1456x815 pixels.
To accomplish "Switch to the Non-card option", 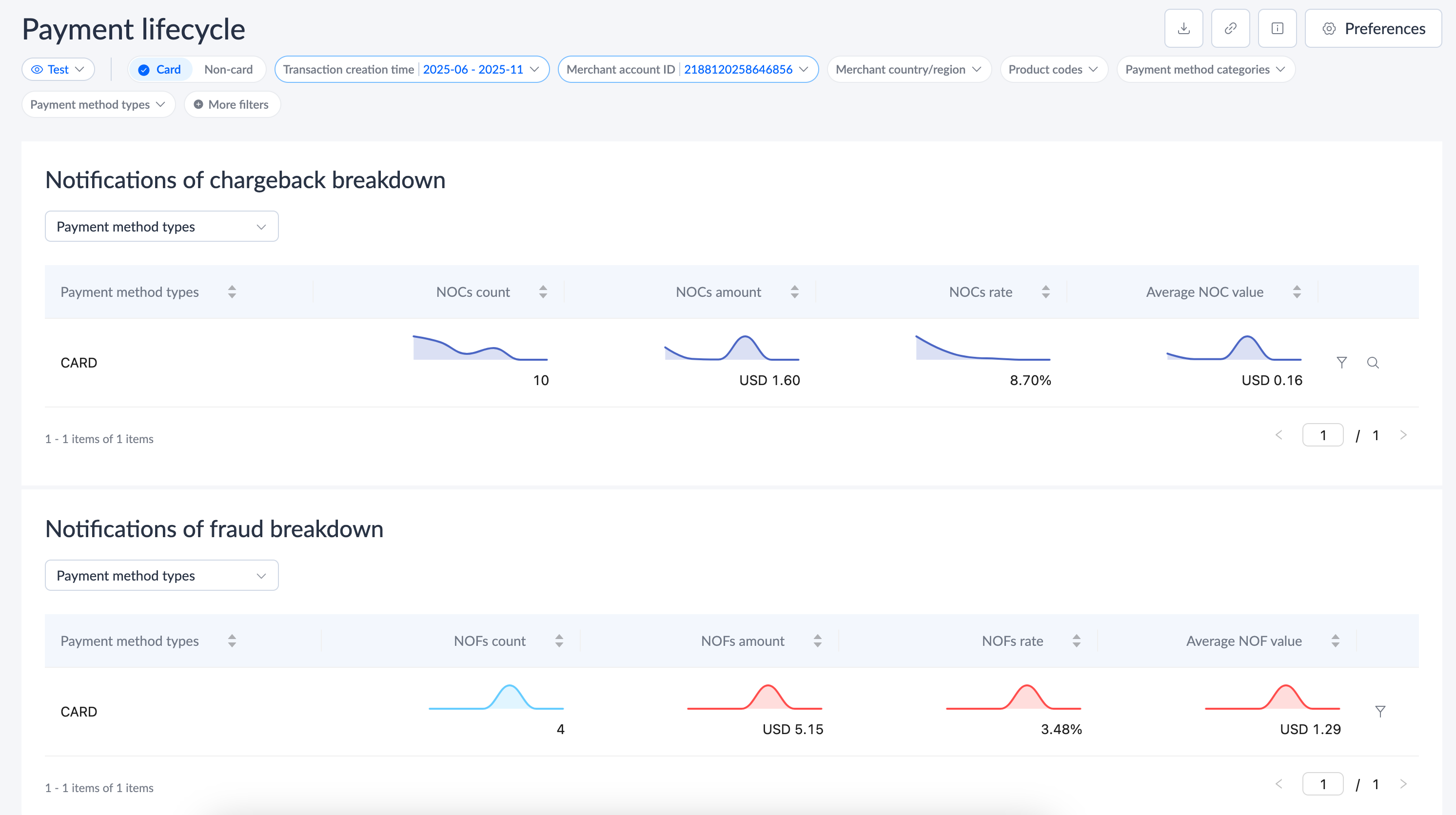I will [x=228, y=70].
